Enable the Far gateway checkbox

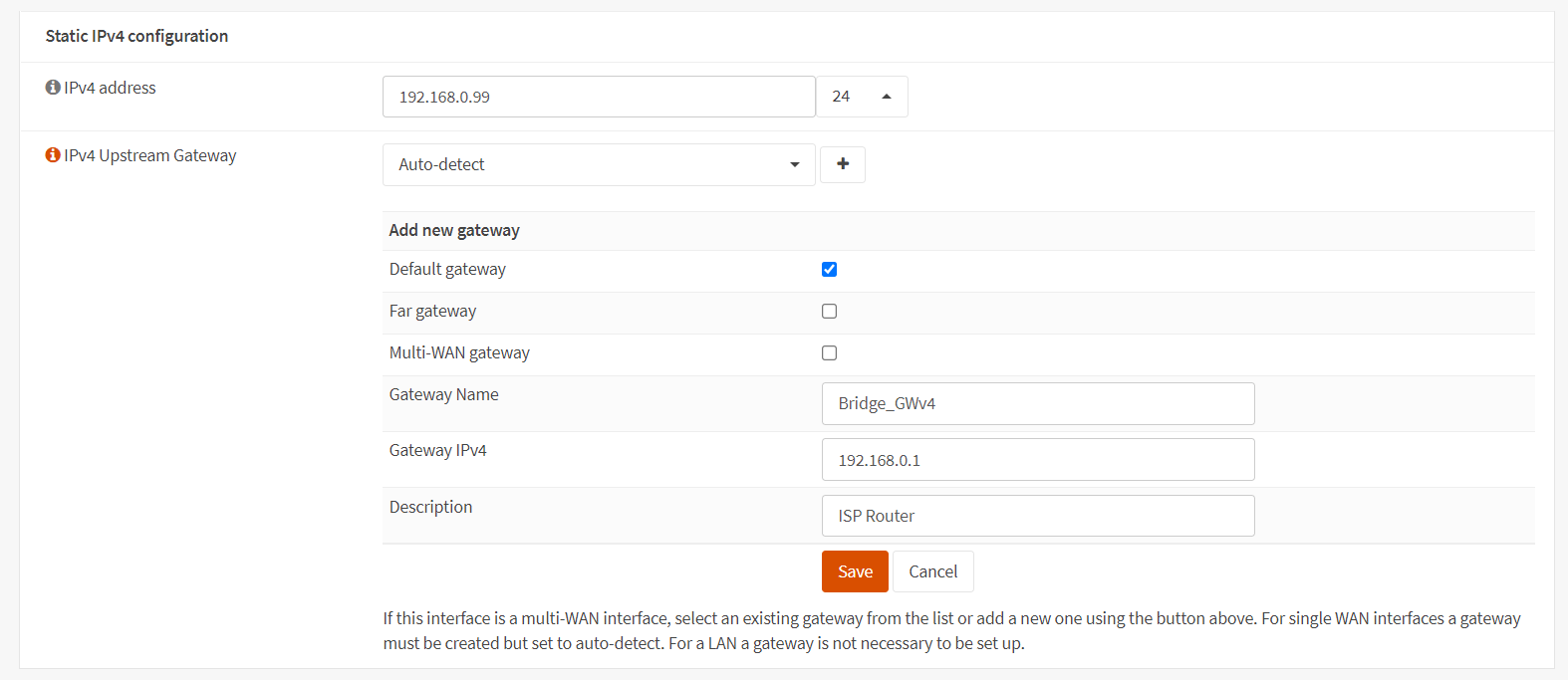click(829, 312)
